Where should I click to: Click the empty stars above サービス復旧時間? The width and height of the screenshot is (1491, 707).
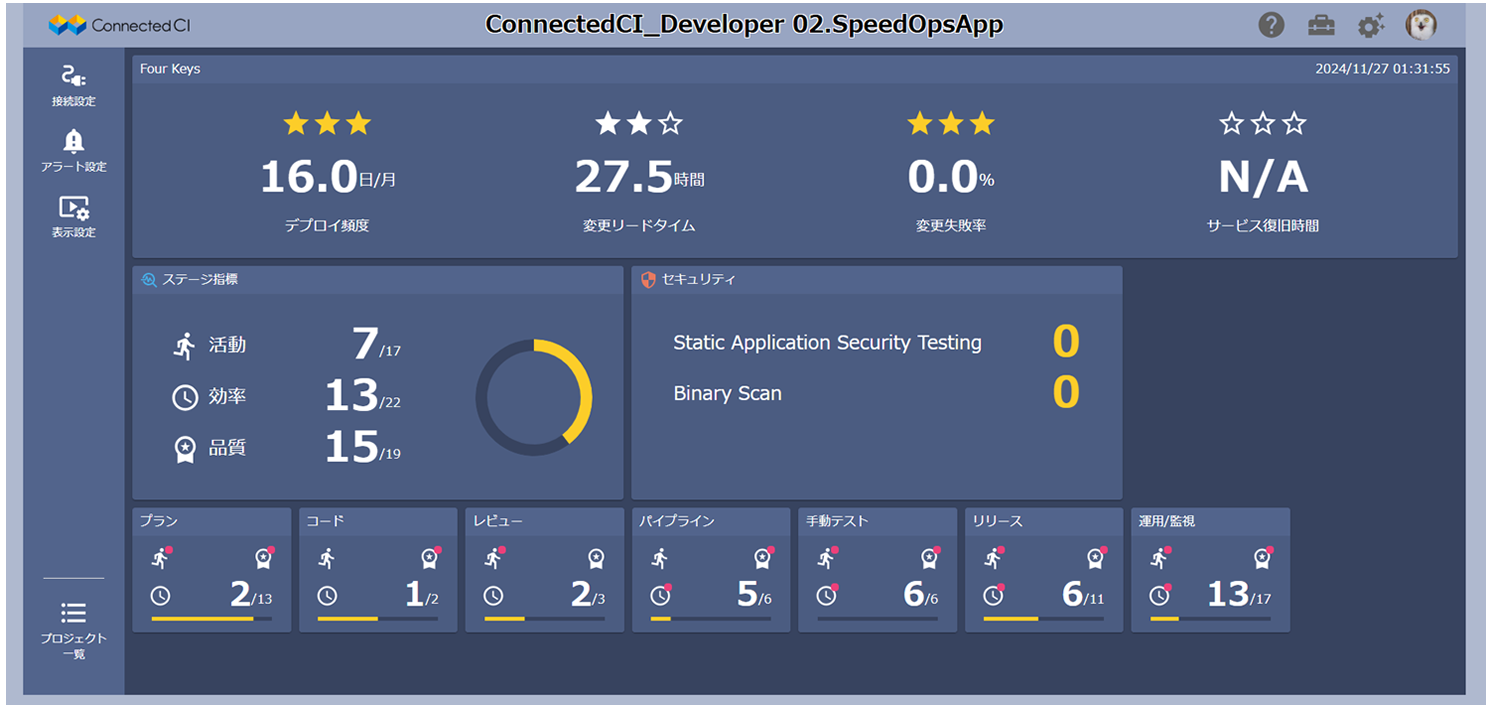tap(1263, 123)
